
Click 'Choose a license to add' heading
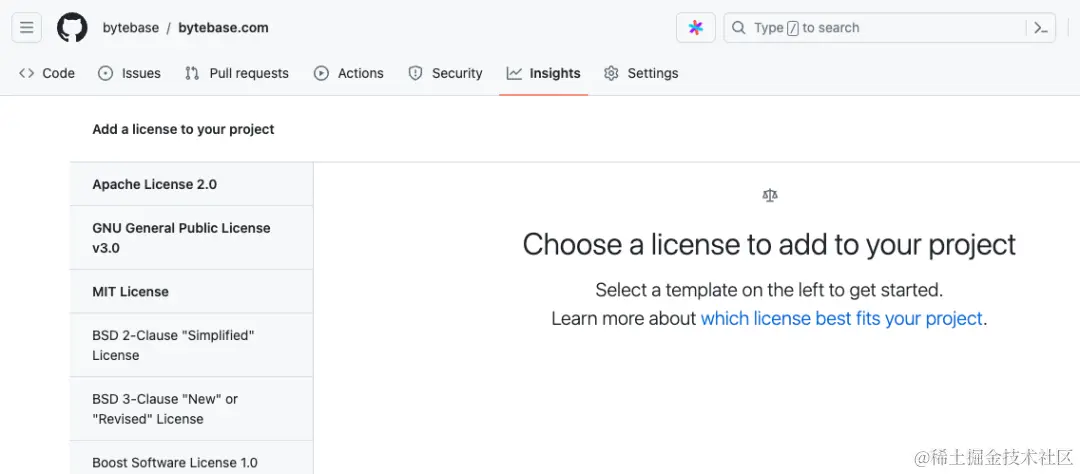coord(769,245)
